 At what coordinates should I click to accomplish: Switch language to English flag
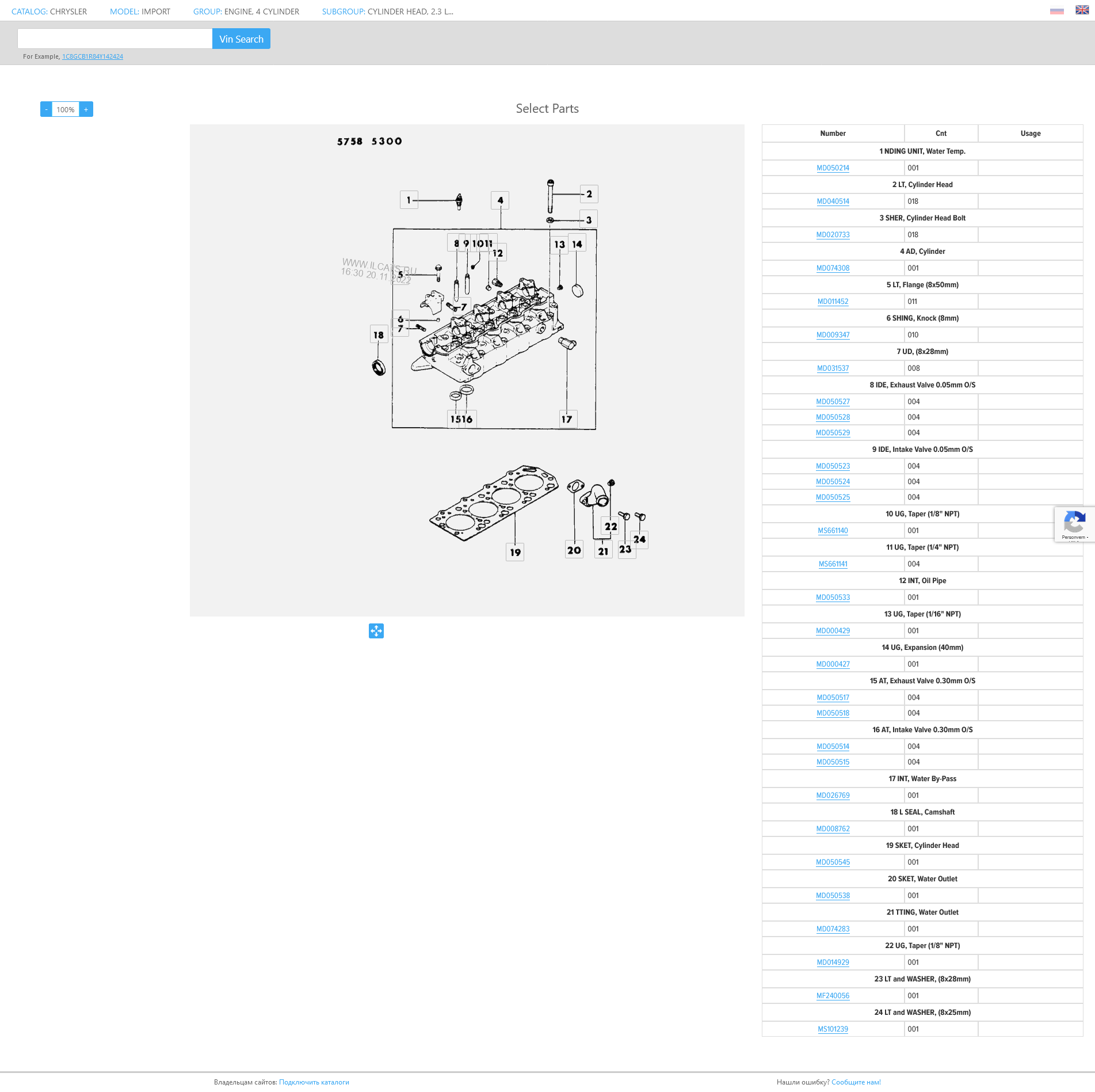point(1082,10)
